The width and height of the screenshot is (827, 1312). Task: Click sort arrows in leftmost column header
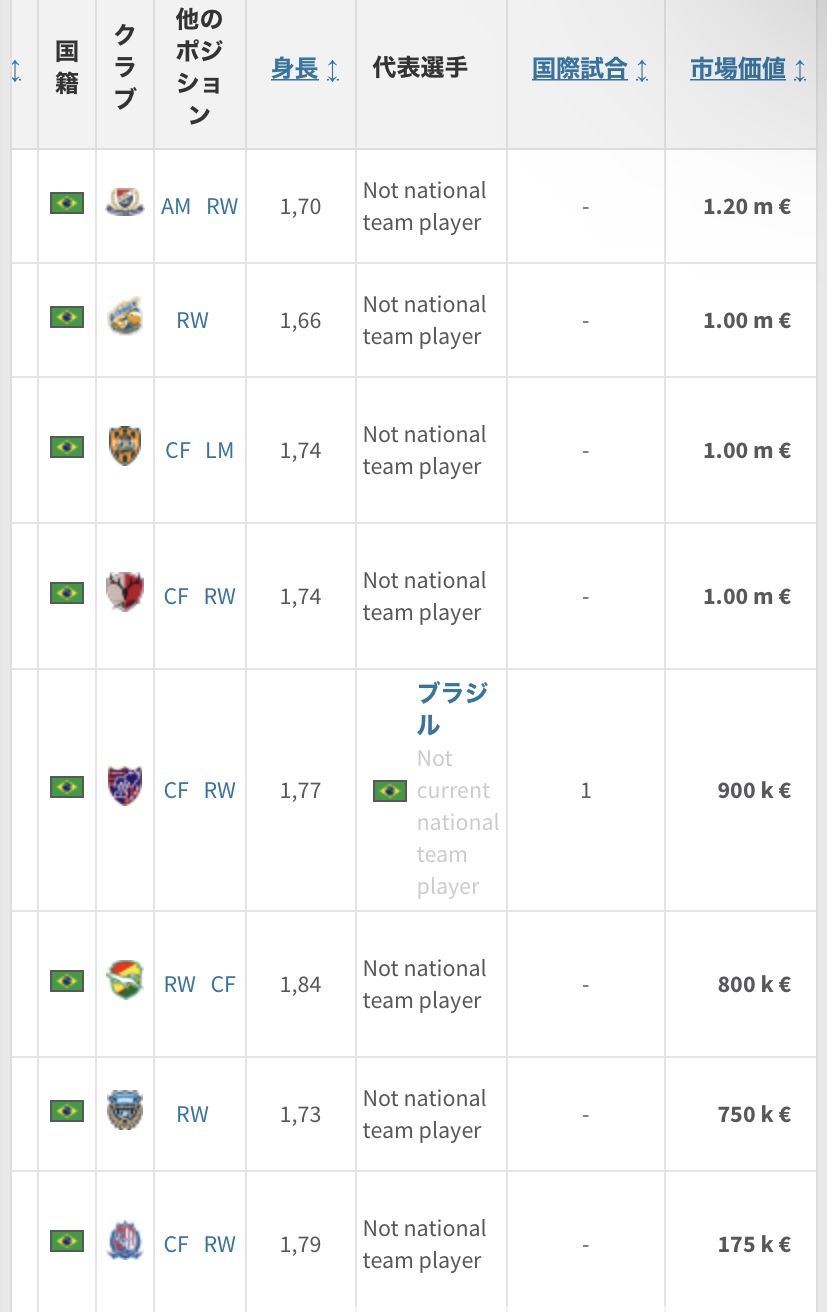click(16, 71)
